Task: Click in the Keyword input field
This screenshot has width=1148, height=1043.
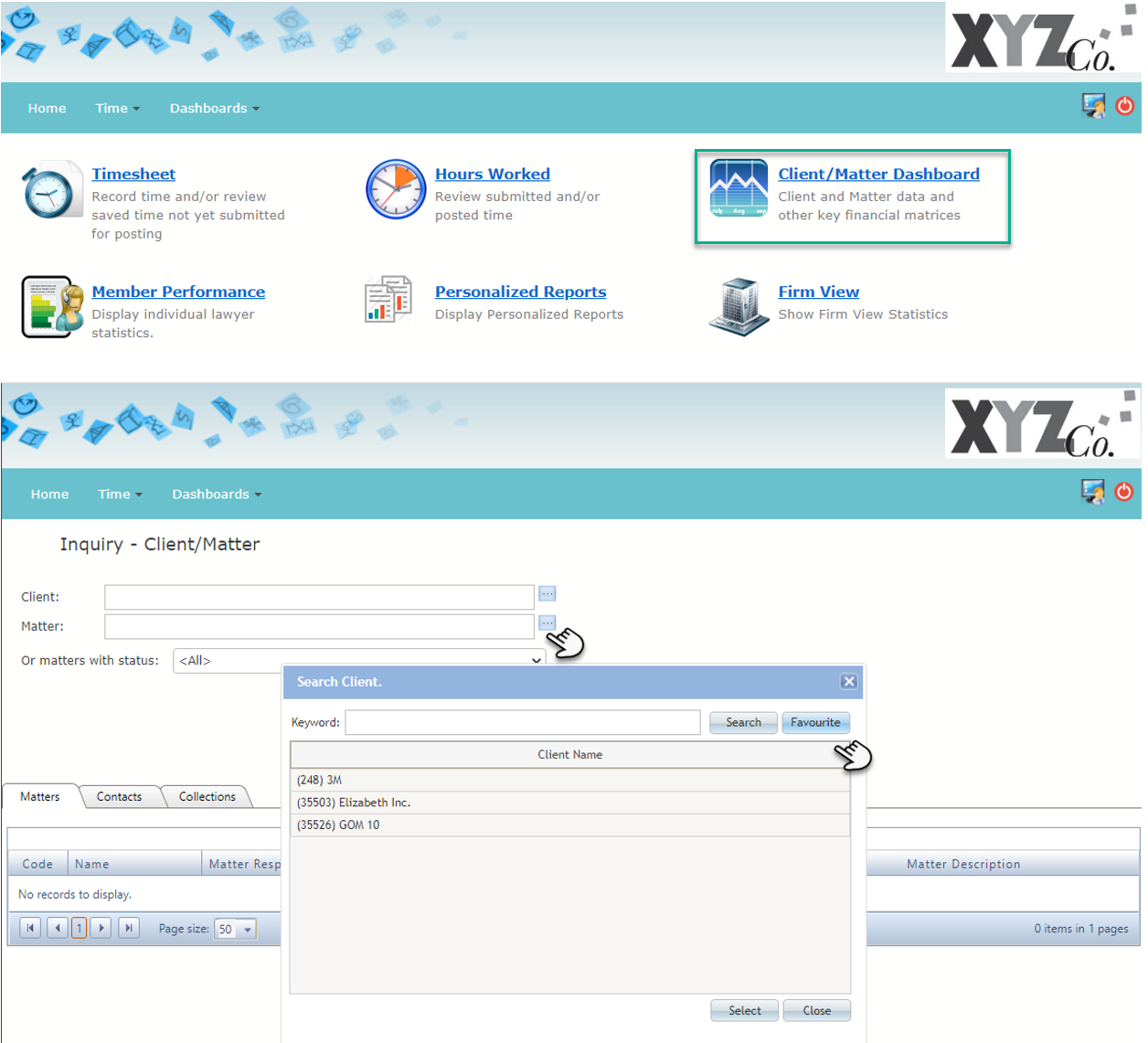Action: (523, 722)
